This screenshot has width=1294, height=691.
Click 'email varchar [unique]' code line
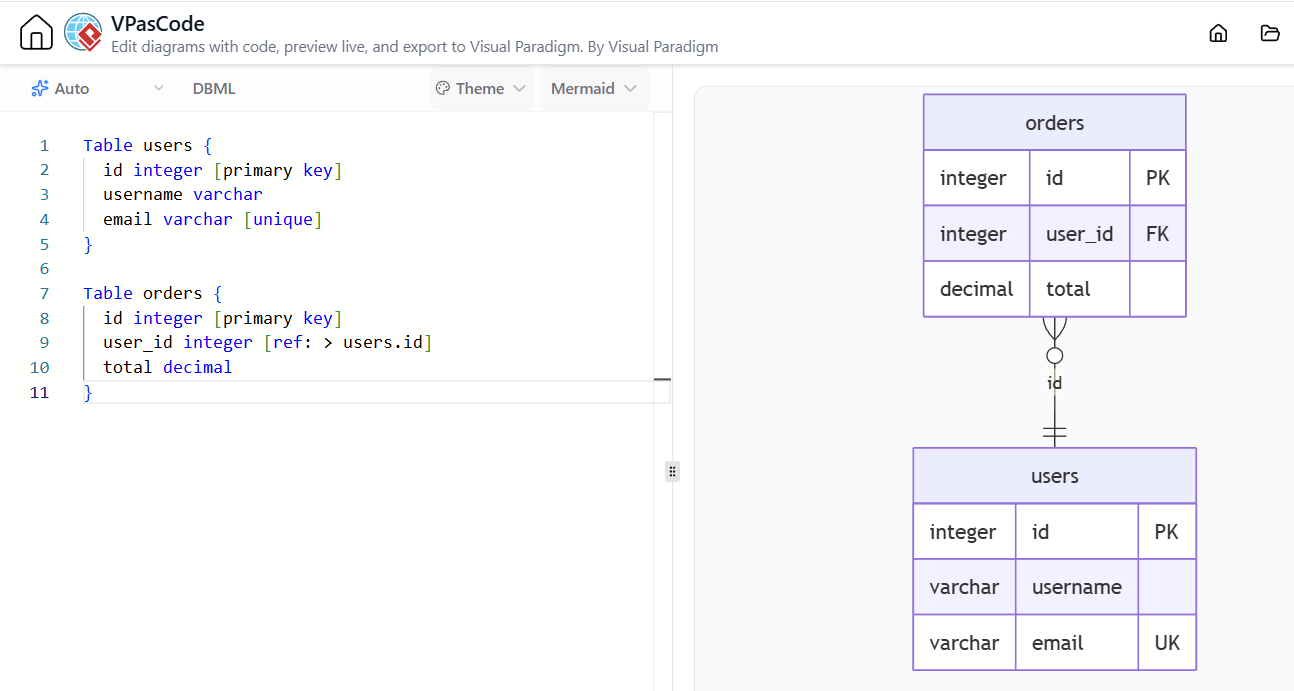pyautogui.click(x=213, y=219)
